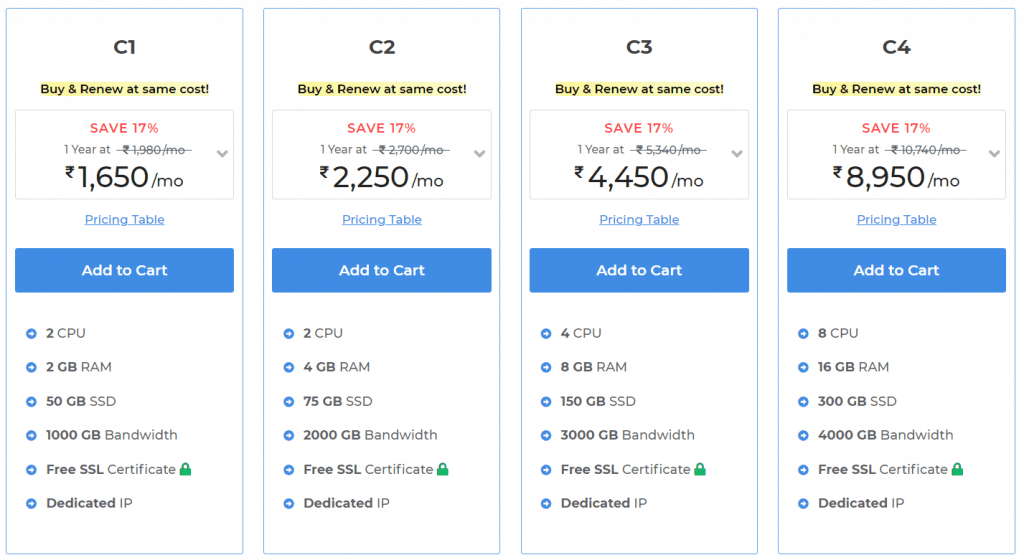This screenshot has height=560, width=1024.
Task: Click the green lock icon in C1 plan
Action: pos(186,469)
